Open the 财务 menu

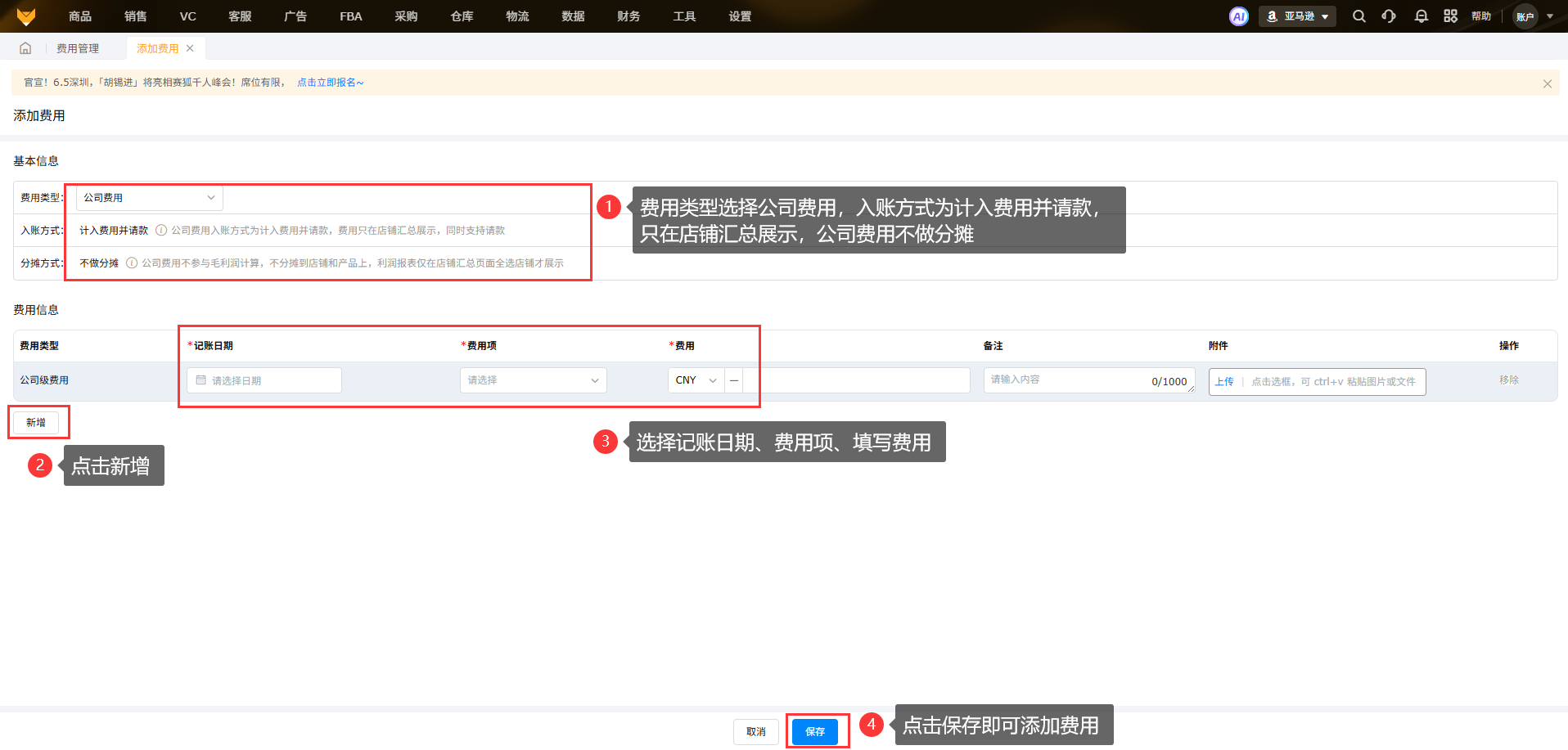[629, 16]
